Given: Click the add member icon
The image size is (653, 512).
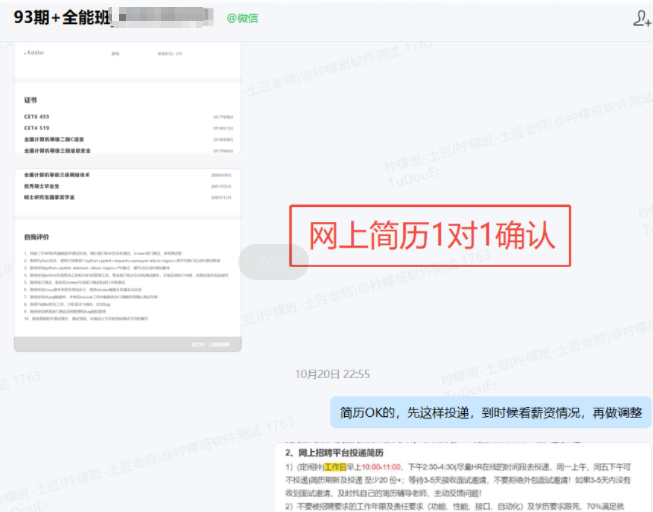Looking at the screenshot, I should click(x=641, y=18).
